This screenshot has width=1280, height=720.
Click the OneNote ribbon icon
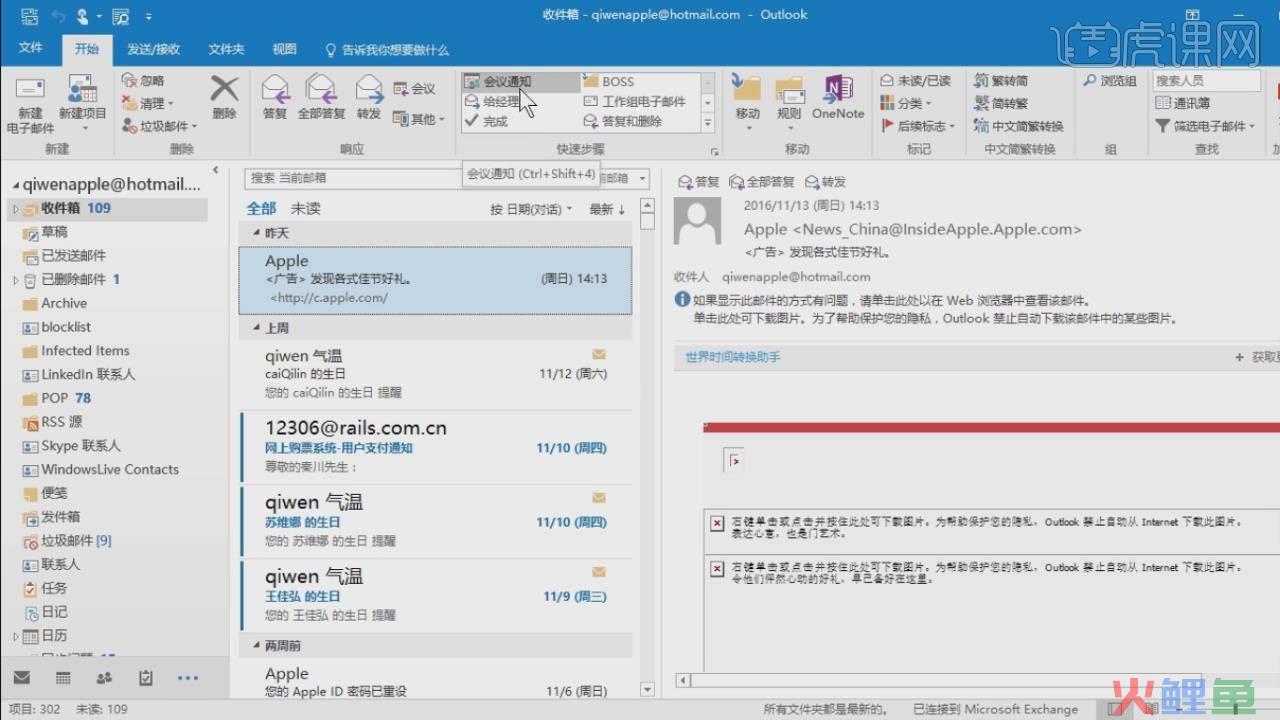[x=838, y=97]
